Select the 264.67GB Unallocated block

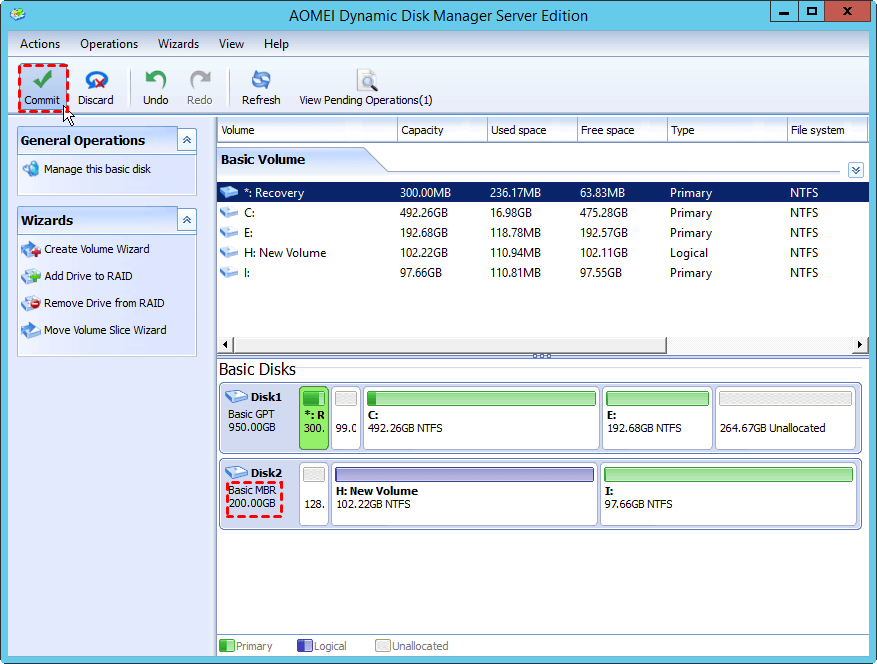pos(785,418)
